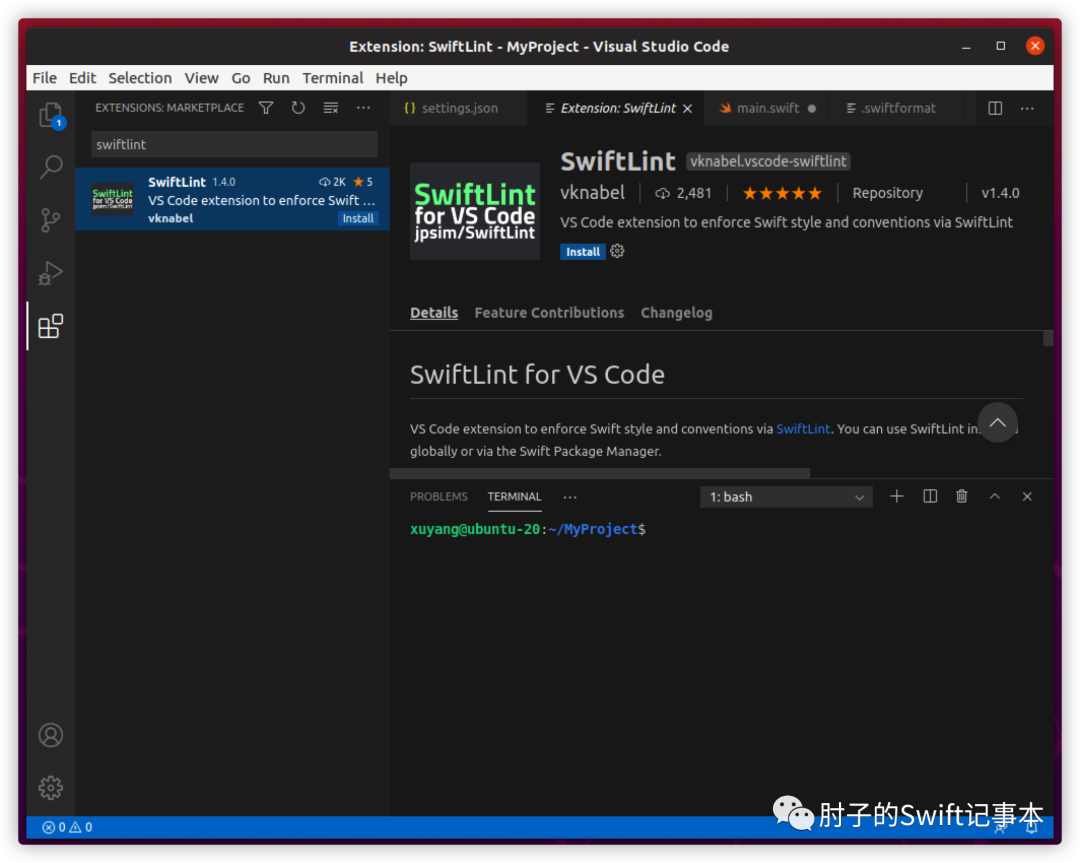Select the SwiftLint result in extensions list
Screen dimensions: 1080x863
[233, 199]
